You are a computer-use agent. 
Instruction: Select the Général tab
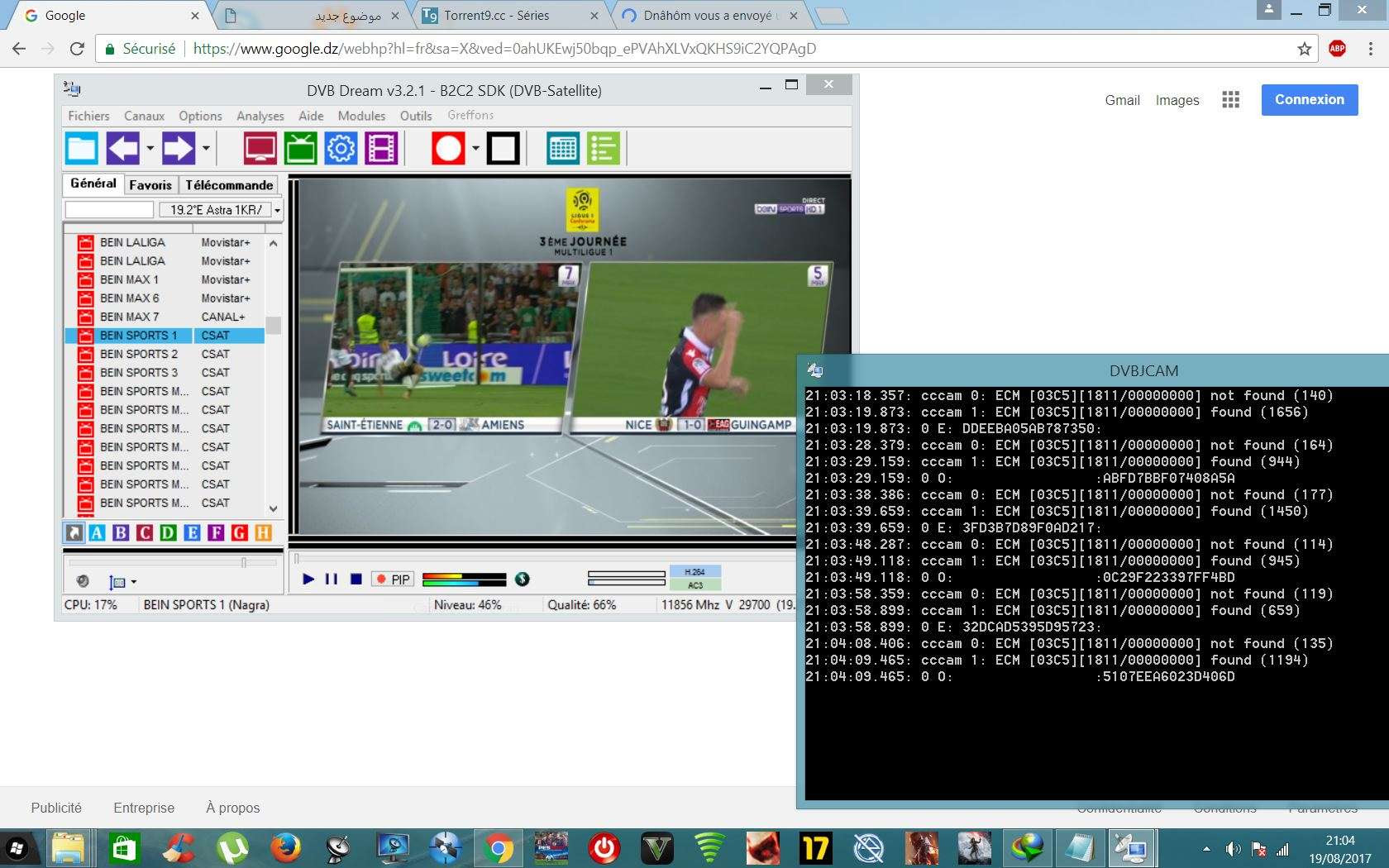93,184
